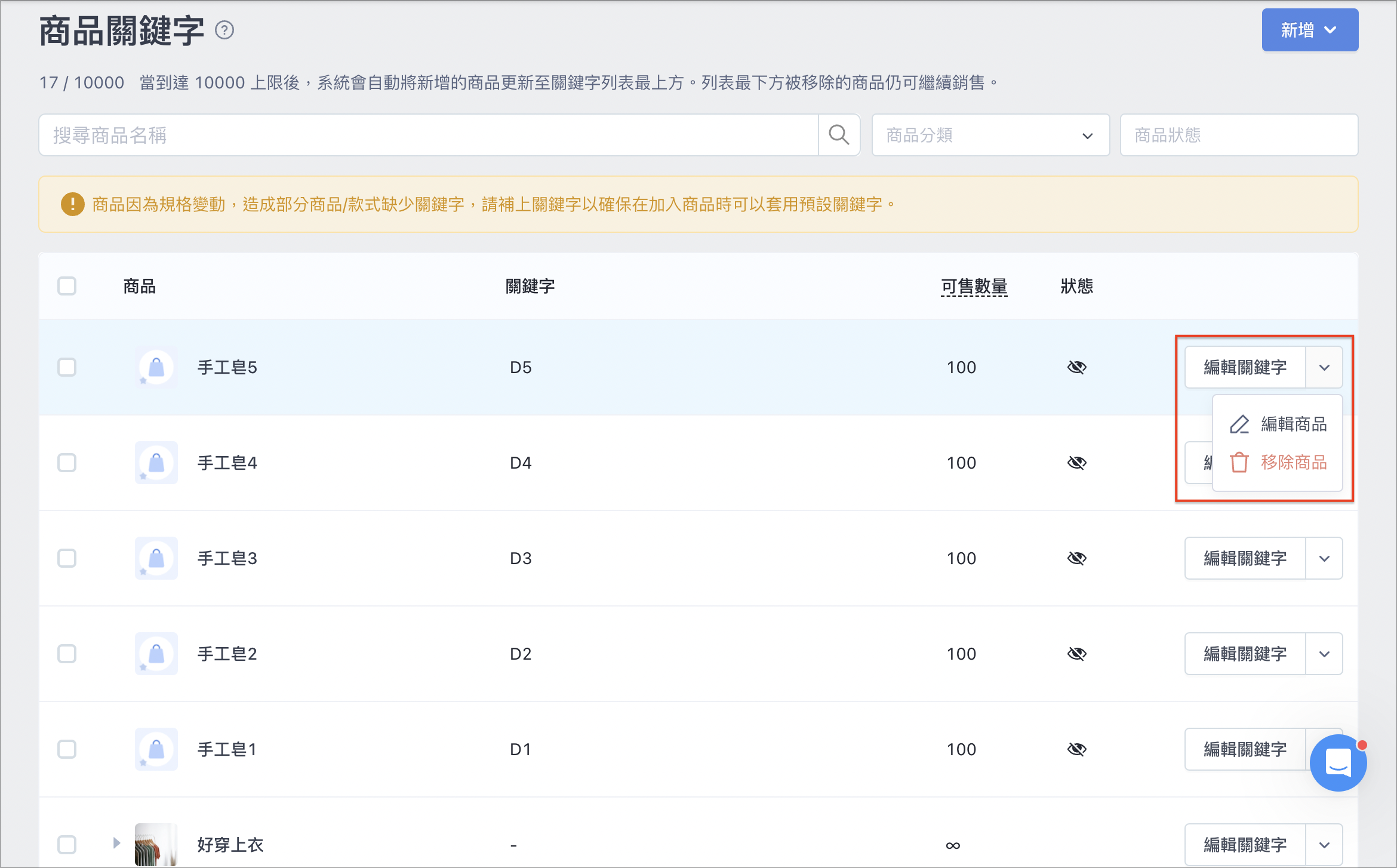
Task: Open the dropdown arrow for 手工皂3 row
Action: pyautogui.click(x=1324, y=558)
